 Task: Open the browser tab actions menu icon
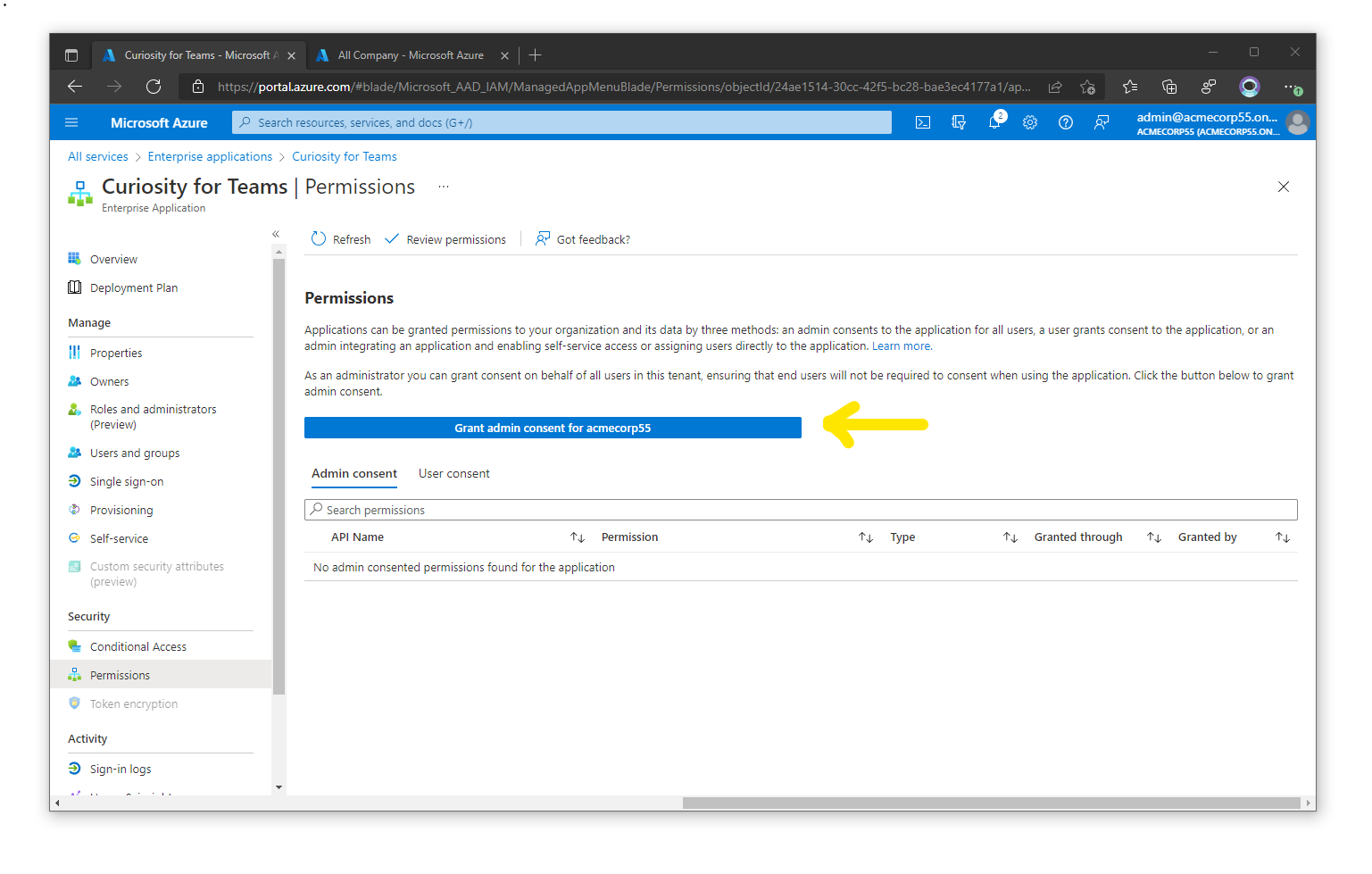tap(71, 55)
